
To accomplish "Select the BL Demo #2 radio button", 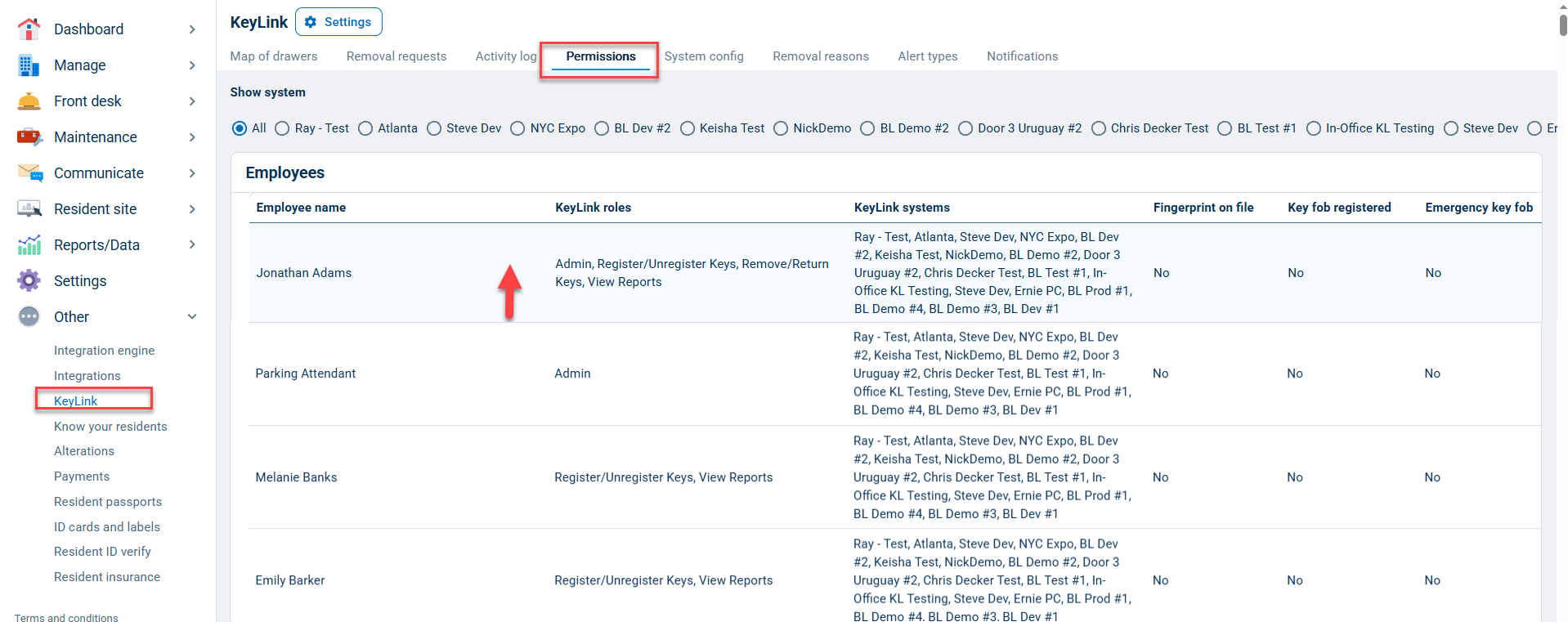I will pos(867,128).
